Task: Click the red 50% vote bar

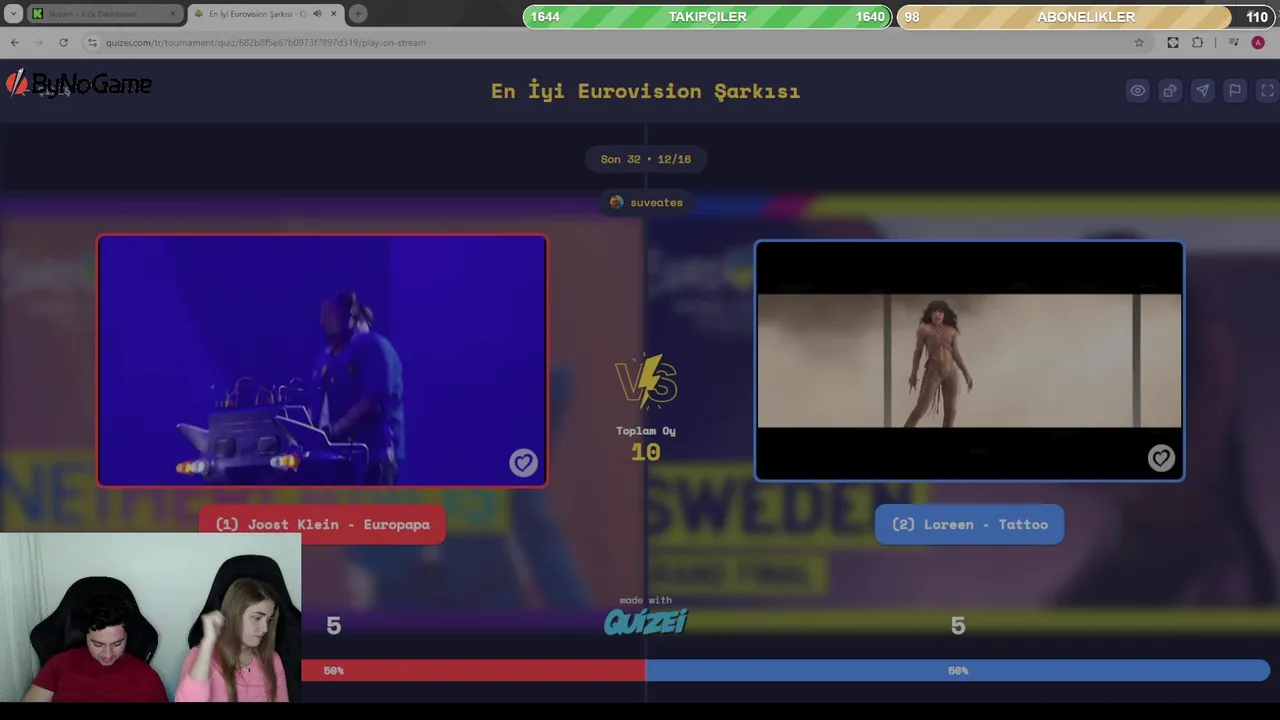Action: pos(473,671)
